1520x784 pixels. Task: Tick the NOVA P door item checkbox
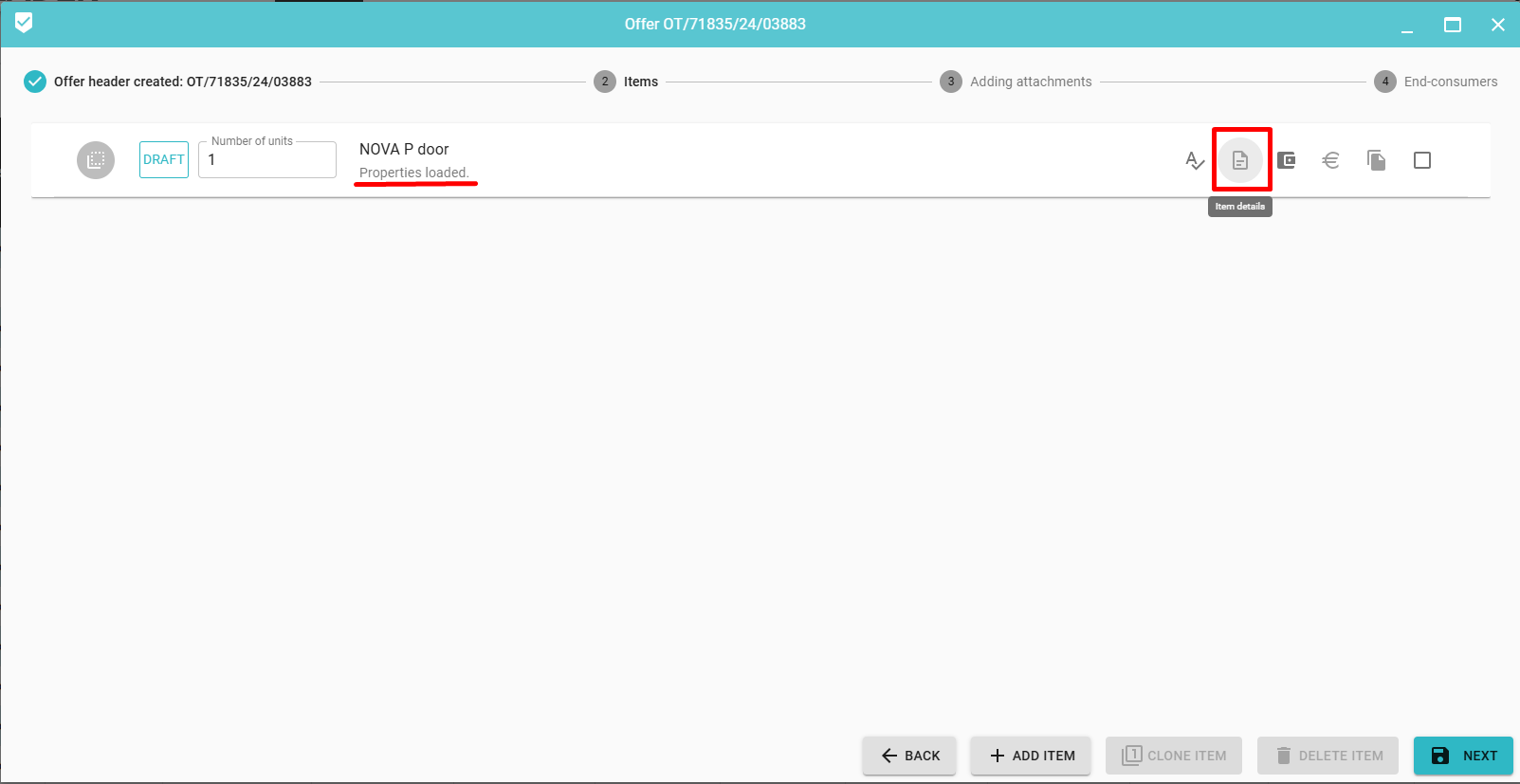(x=1421, y=160)
